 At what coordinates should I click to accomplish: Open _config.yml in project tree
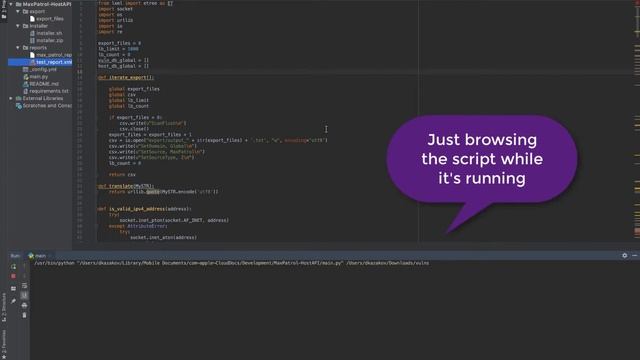click(x=43, y=69)
